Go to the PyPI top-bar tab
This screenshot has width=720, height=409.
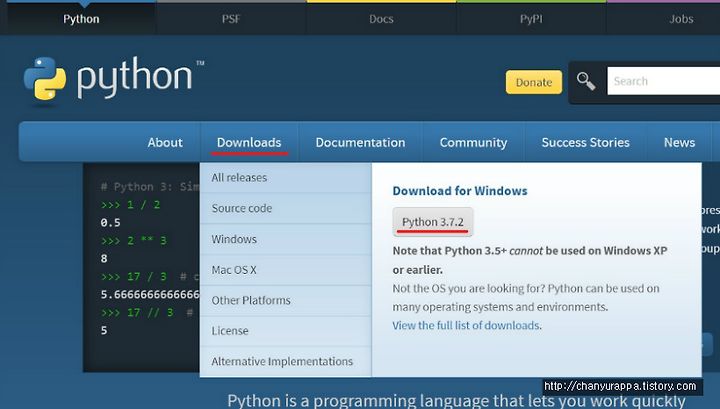click(531, 19)
